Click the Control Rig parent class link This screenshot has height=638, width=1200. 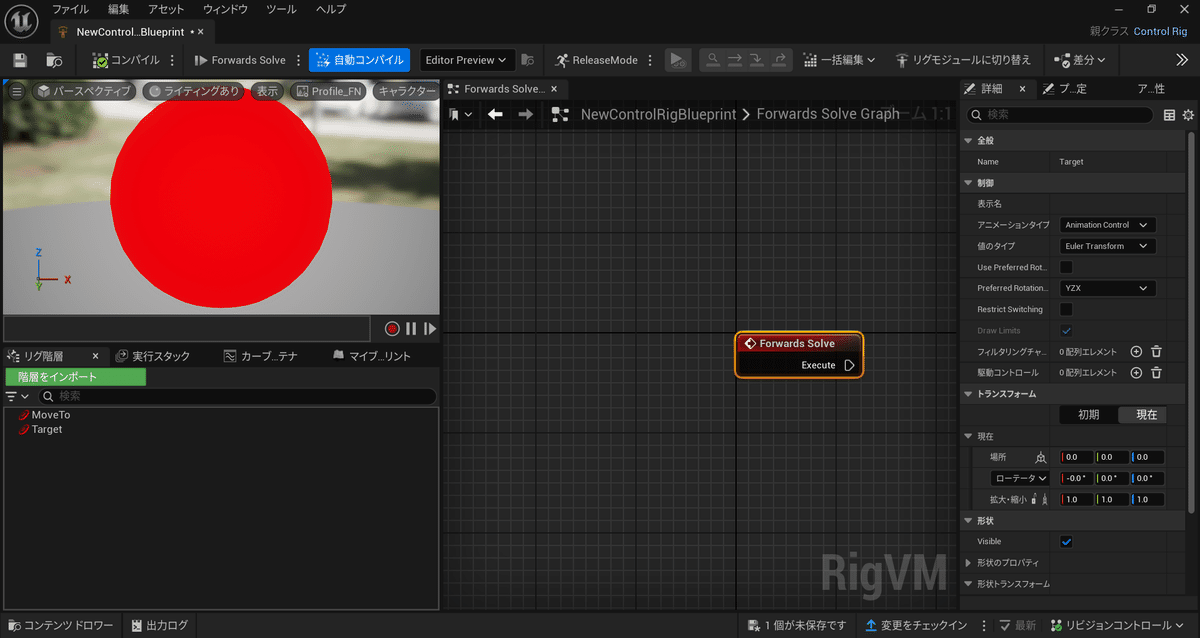pos(1160,31)
